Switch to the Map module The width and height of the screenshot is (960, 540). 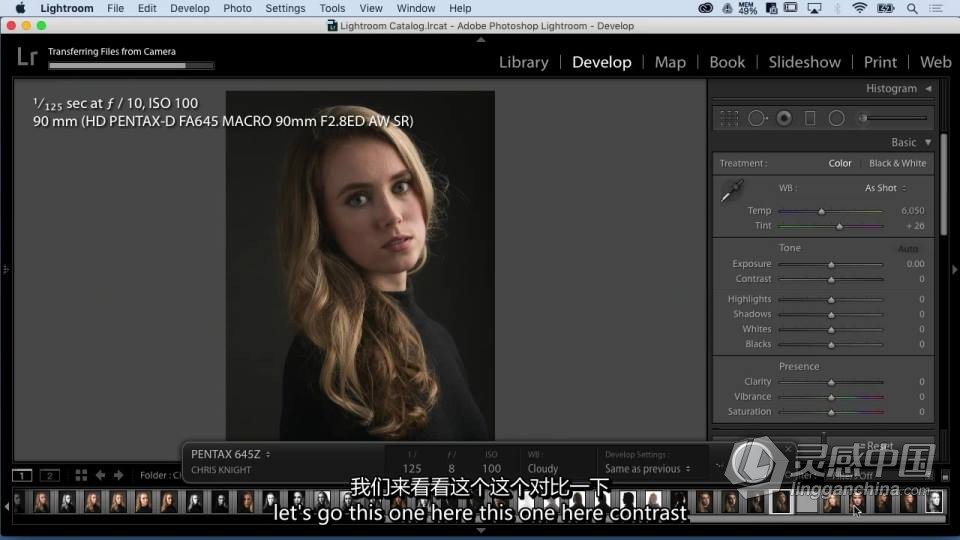[670, 62]
